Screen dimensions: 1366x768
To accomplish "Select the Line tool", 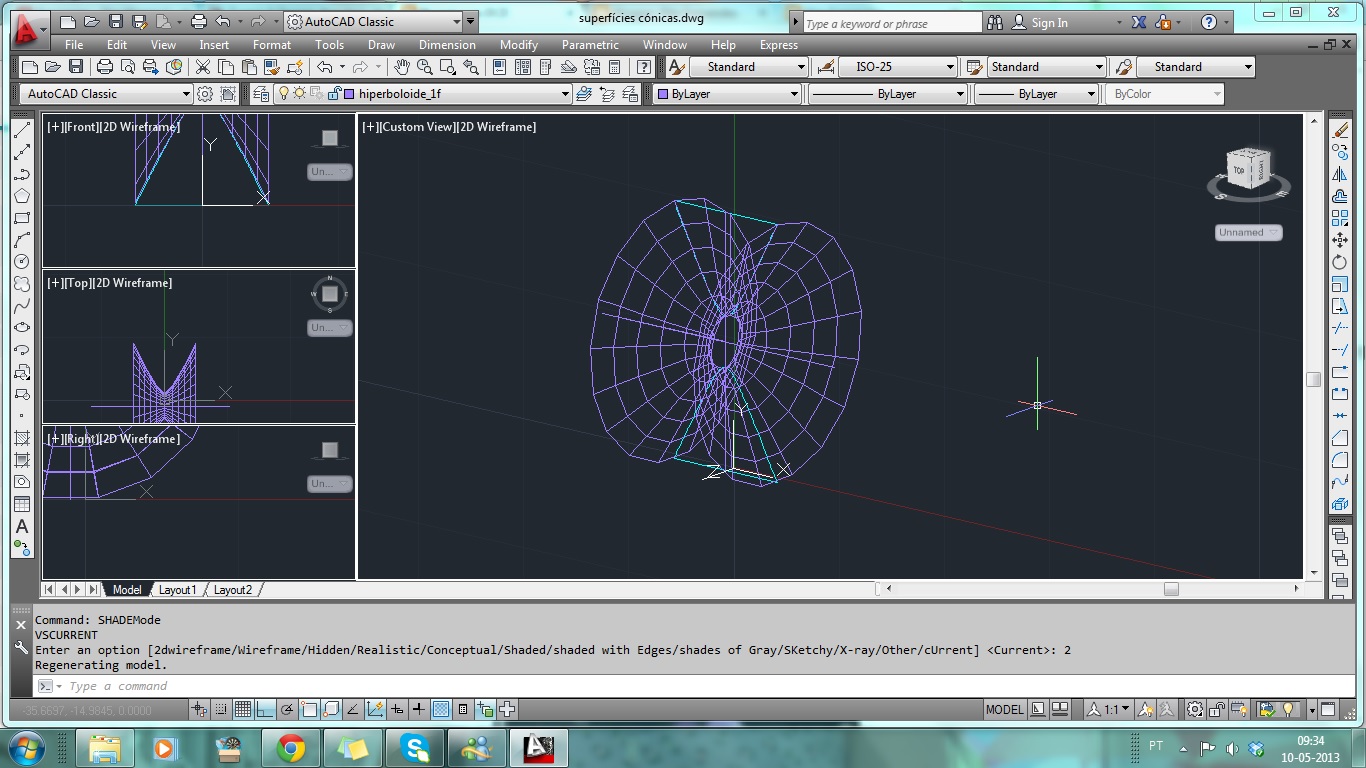I will pyautogui.click(x=22, y=130).
